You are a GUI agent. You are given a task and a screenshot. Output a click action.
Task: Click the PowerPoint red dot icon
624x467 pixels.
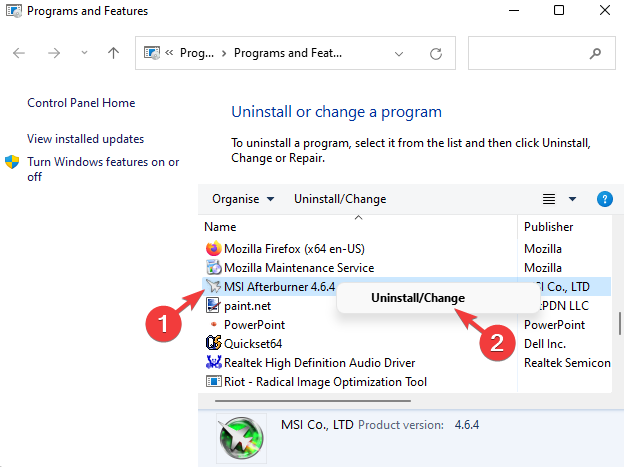[214, 324]
